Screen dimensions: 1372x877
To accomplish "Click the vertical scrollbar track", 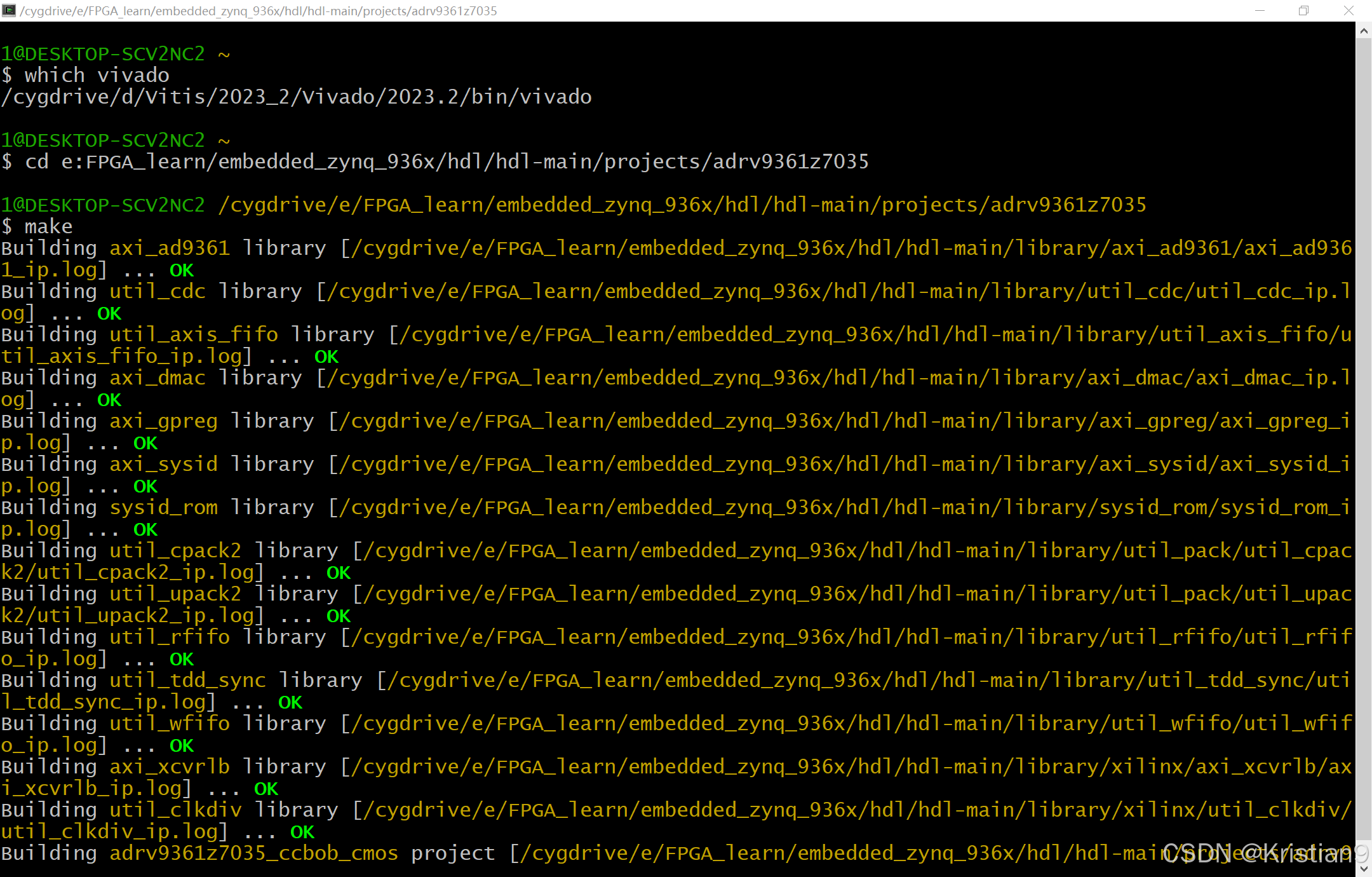I will 1363,445.
